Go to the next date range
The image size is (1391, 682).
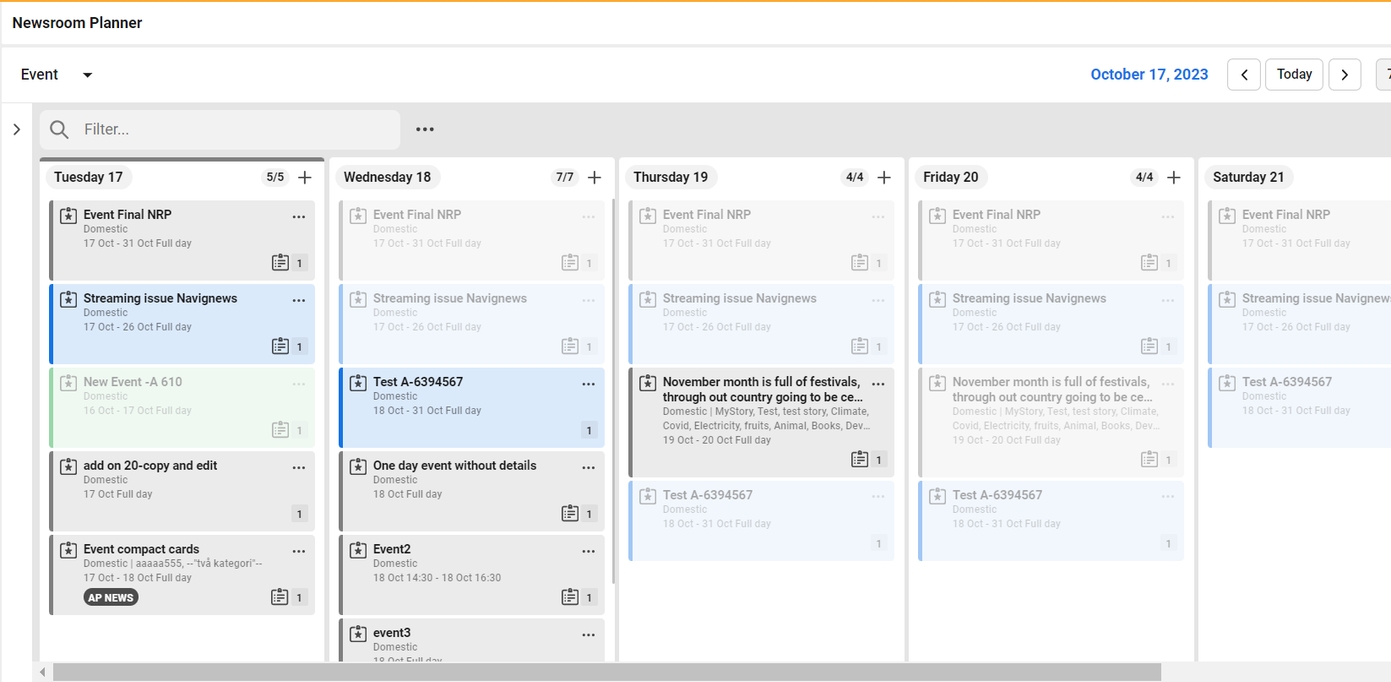(x=1344, y=75)
